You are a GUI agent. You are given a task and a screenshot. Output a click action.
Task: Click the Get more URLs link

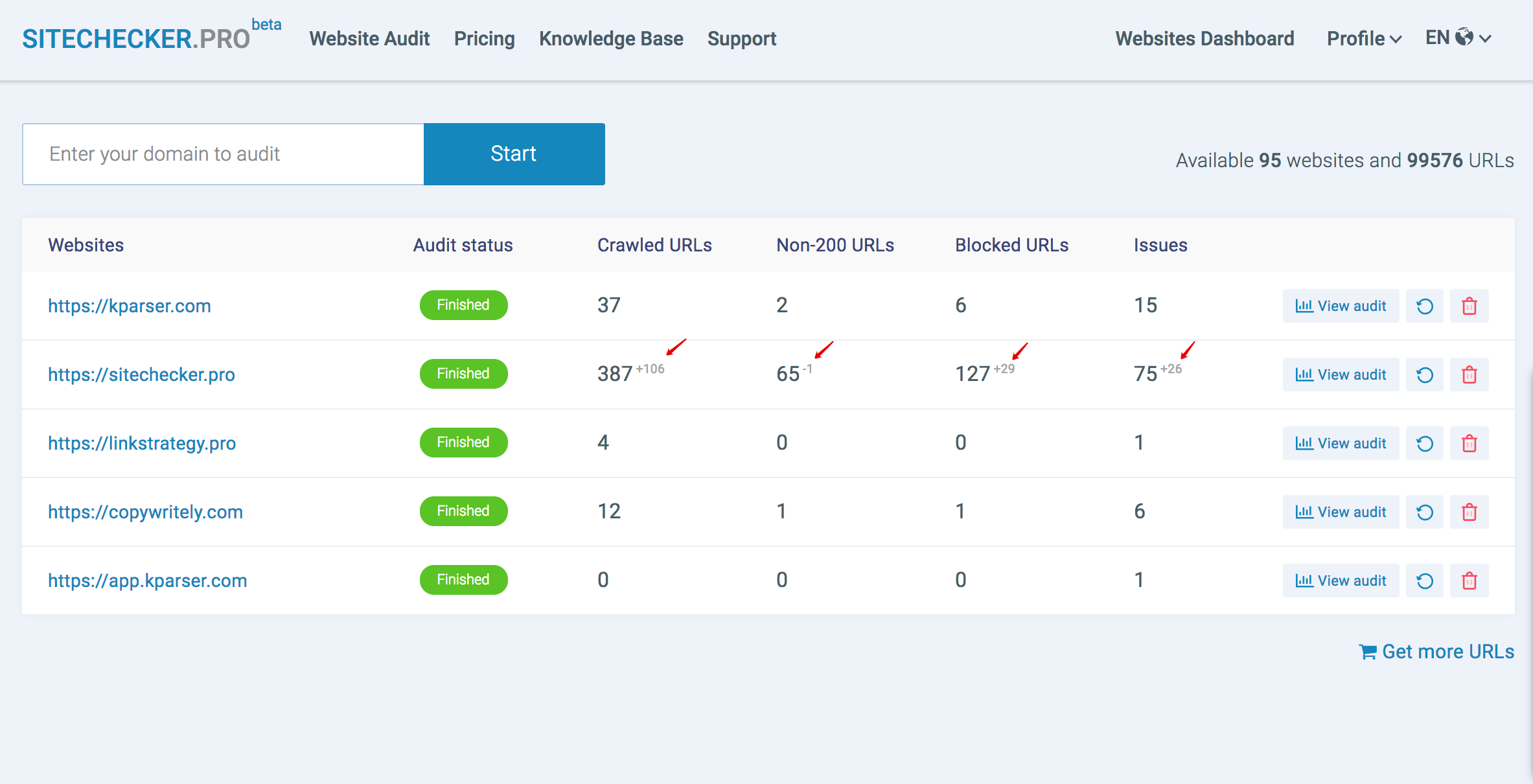(1436, 651)
